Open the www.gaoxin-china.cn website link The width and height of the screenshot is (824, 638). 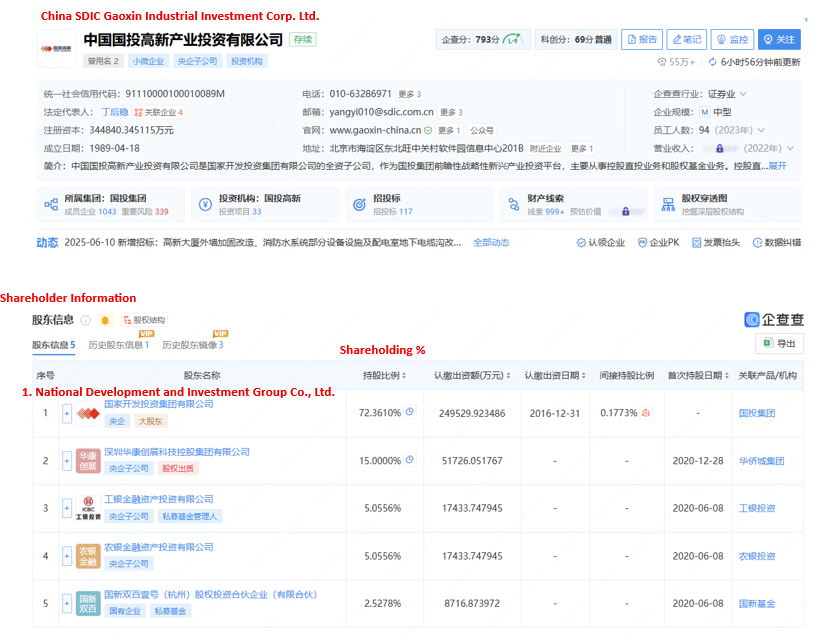375,130
